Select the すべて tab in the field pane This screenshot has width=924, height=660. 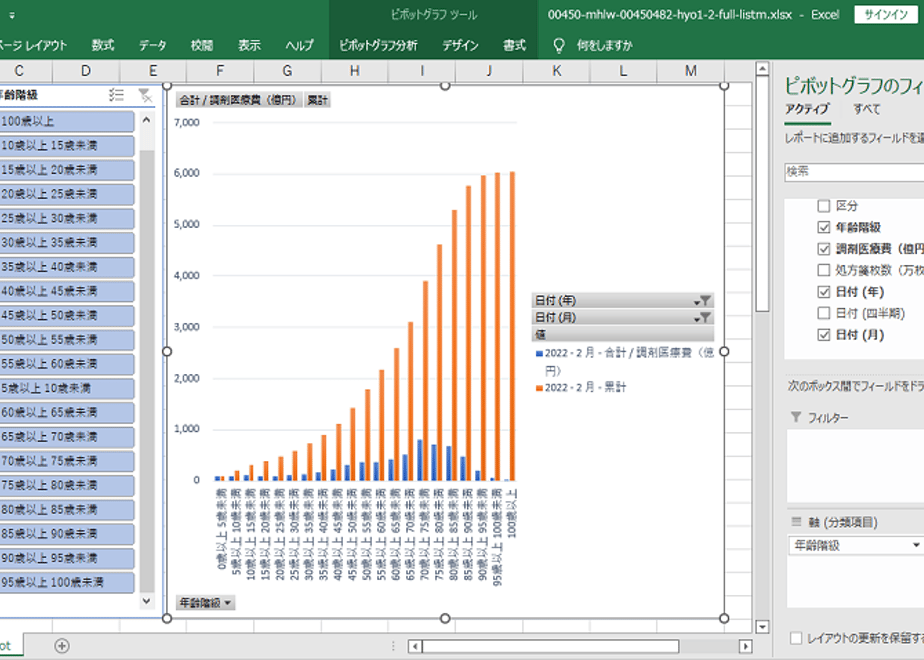coord(867,109)
